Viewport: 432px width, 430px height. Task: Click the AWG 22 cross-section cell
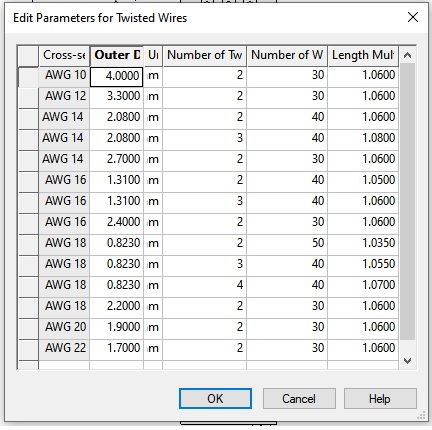coord(64,348)
